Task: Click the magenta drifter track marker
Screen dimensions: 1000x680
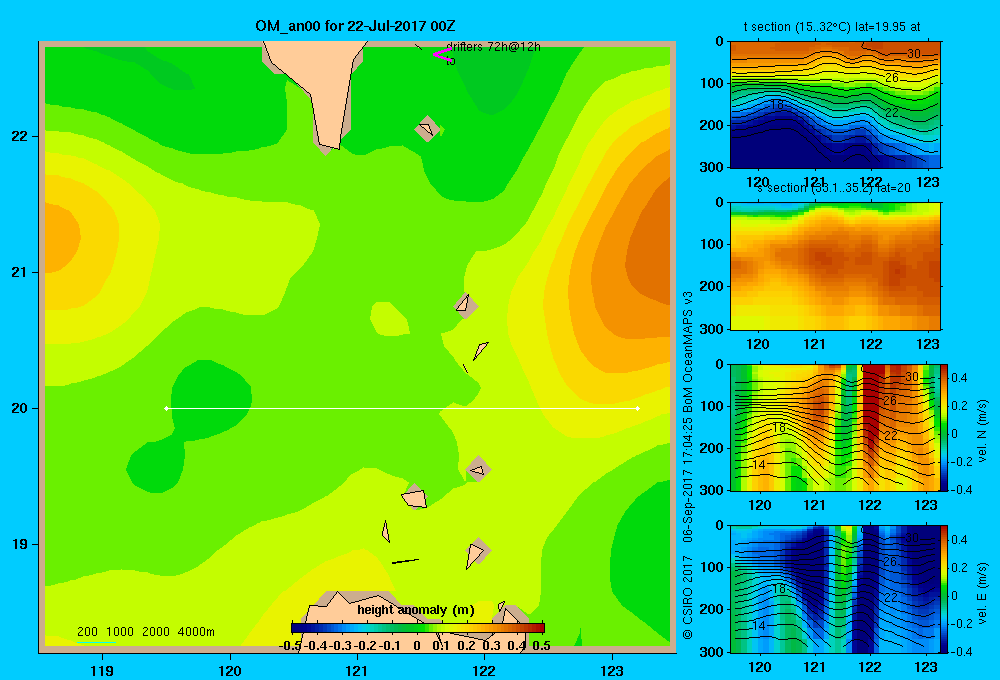Action: pos(442,54)
